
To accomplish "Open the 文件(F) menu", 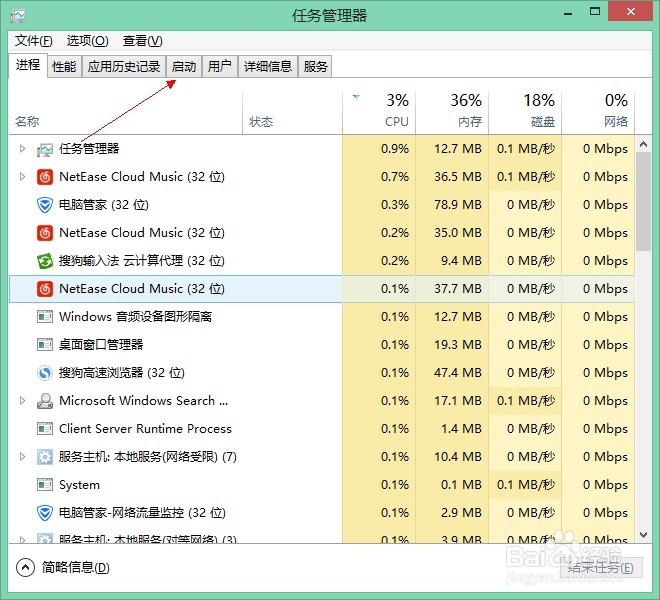I will [x=34, y=41].
